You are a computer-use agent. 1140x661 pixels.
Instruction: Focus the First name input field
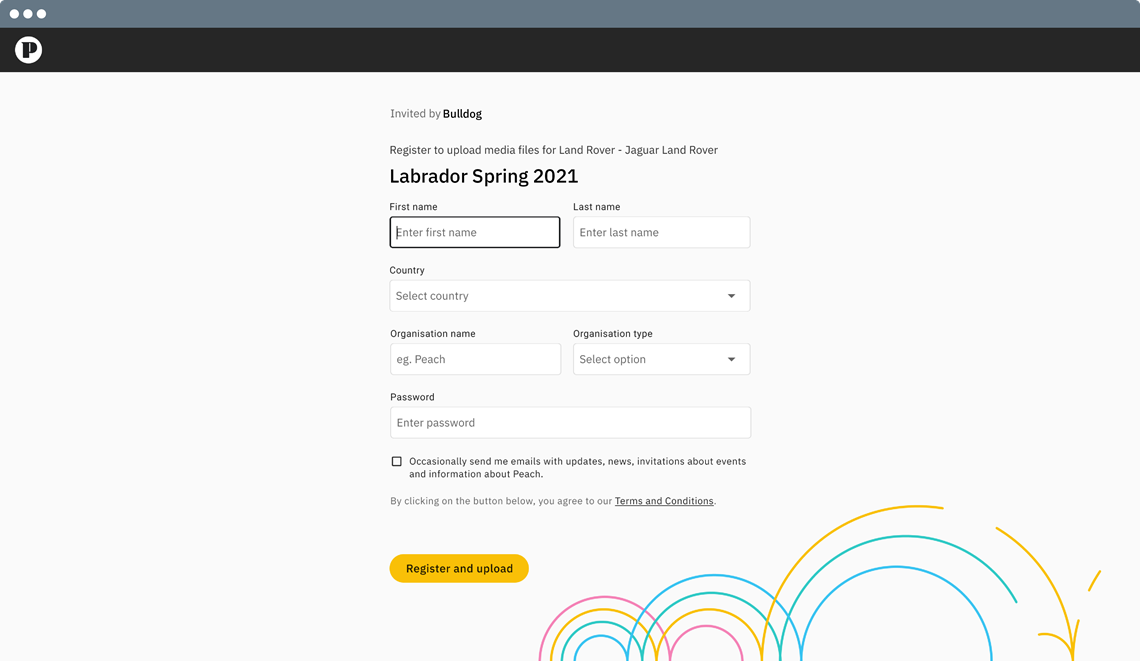coord(475,232)
